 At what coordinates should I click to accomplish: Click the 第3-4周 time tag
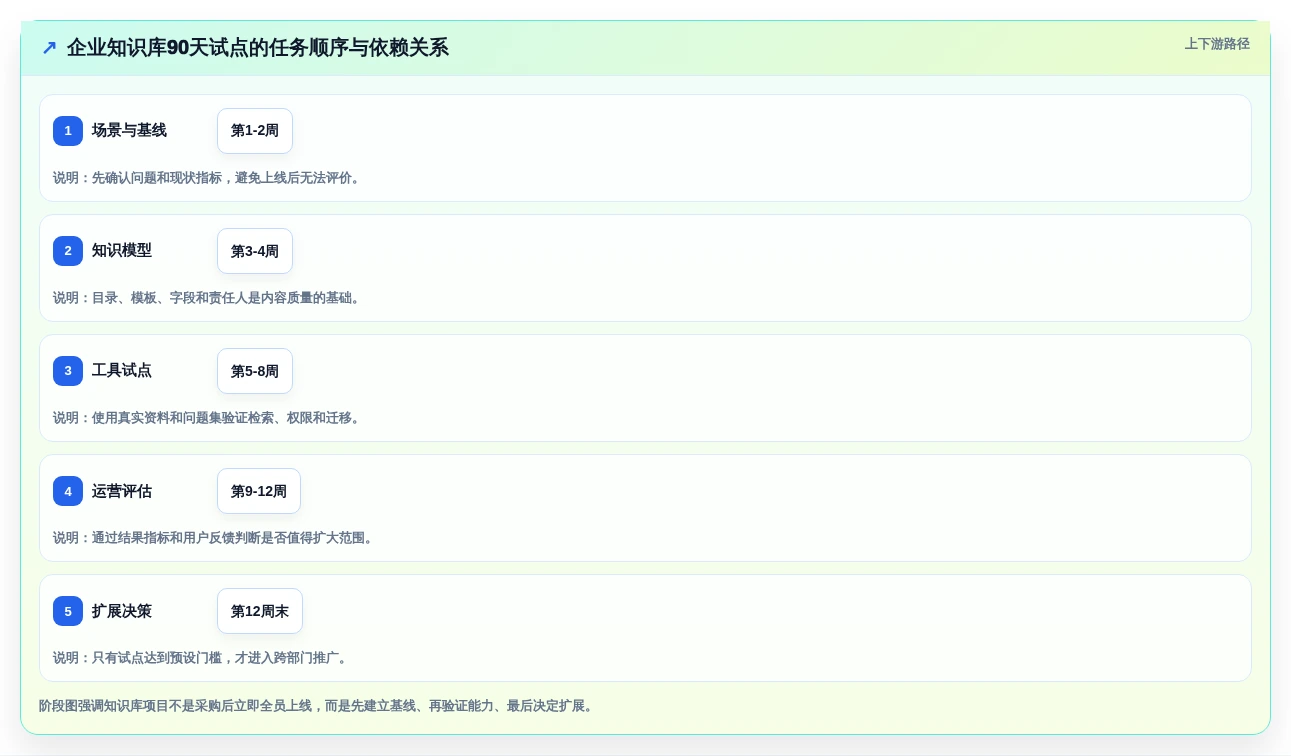click(x=255, y=251)
